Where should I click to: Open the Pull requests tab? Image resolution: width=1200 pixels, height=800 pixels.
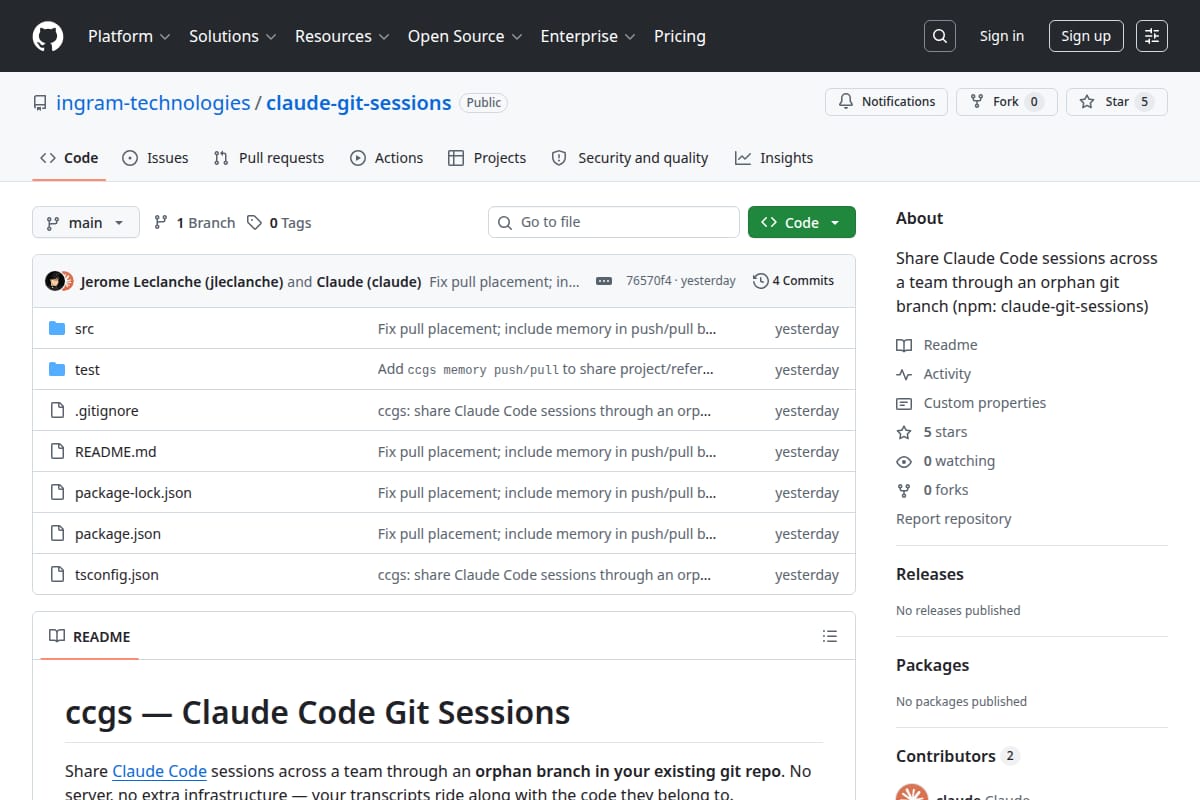pyautogui.click(x=269, y=158)
